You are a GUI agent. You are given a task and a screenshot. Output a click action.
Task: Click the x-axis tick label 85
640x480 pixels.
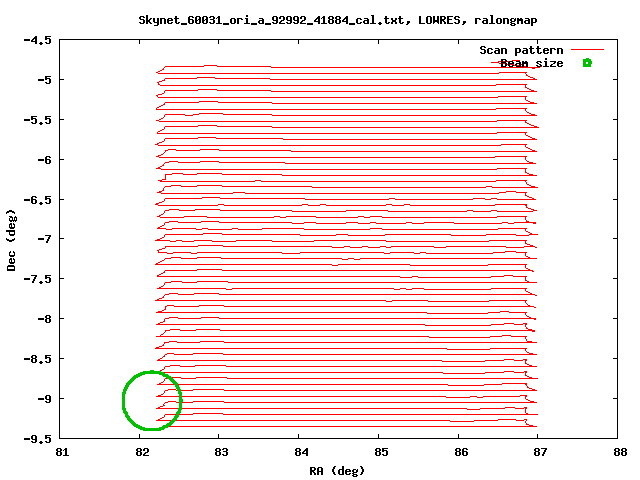pyautogui.click(x=379, y=453)
